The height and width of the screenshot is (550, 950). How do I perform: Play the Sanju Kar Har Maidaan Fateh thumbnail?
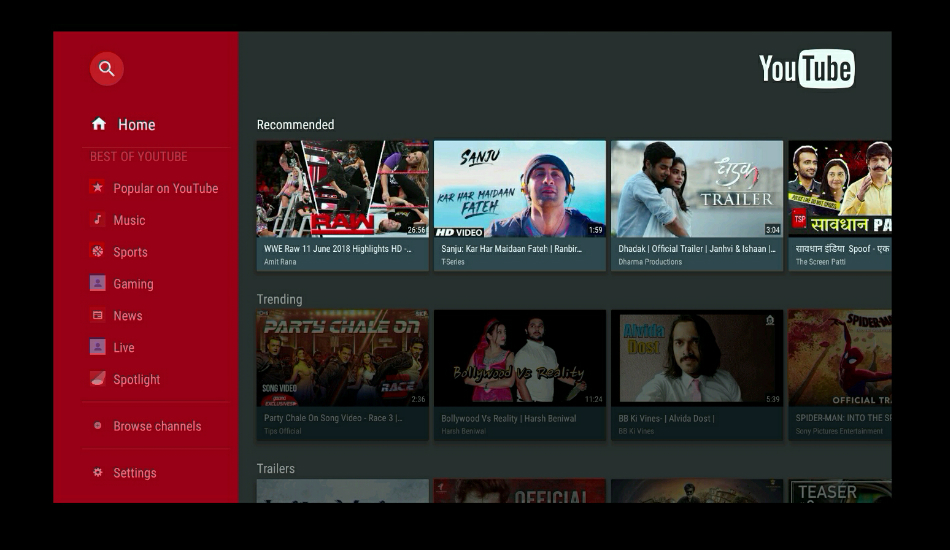[520, 189]
